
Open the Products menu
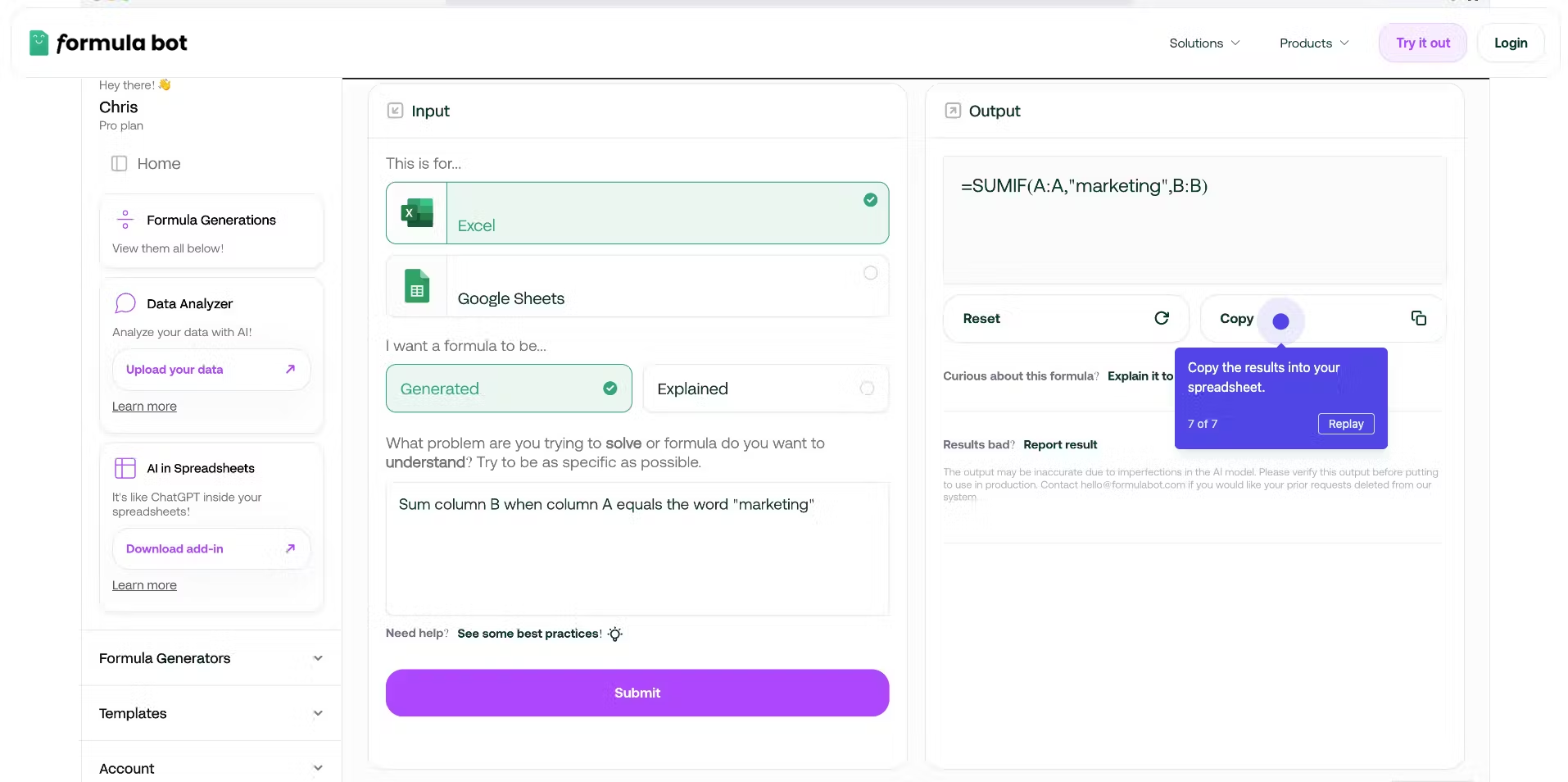coord(1313,43)
